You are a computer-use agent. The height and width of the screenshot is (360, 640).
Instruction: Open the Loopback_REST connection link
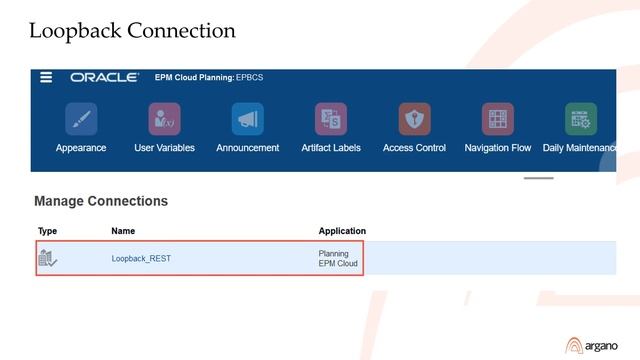point(141,258)
